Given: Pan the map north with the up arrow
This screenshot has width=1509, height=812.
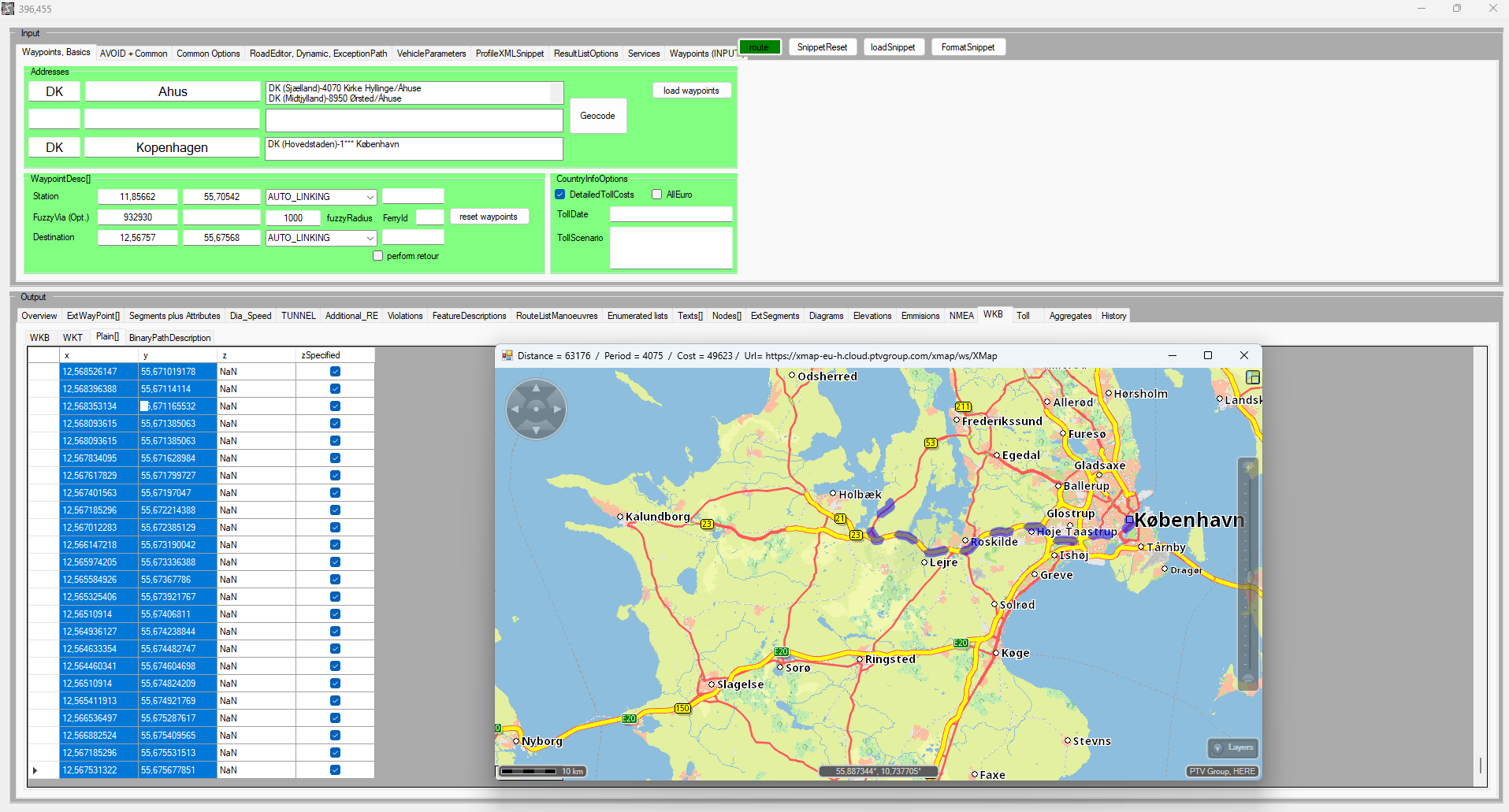Looking at the screenshot, I should (536, 388).
